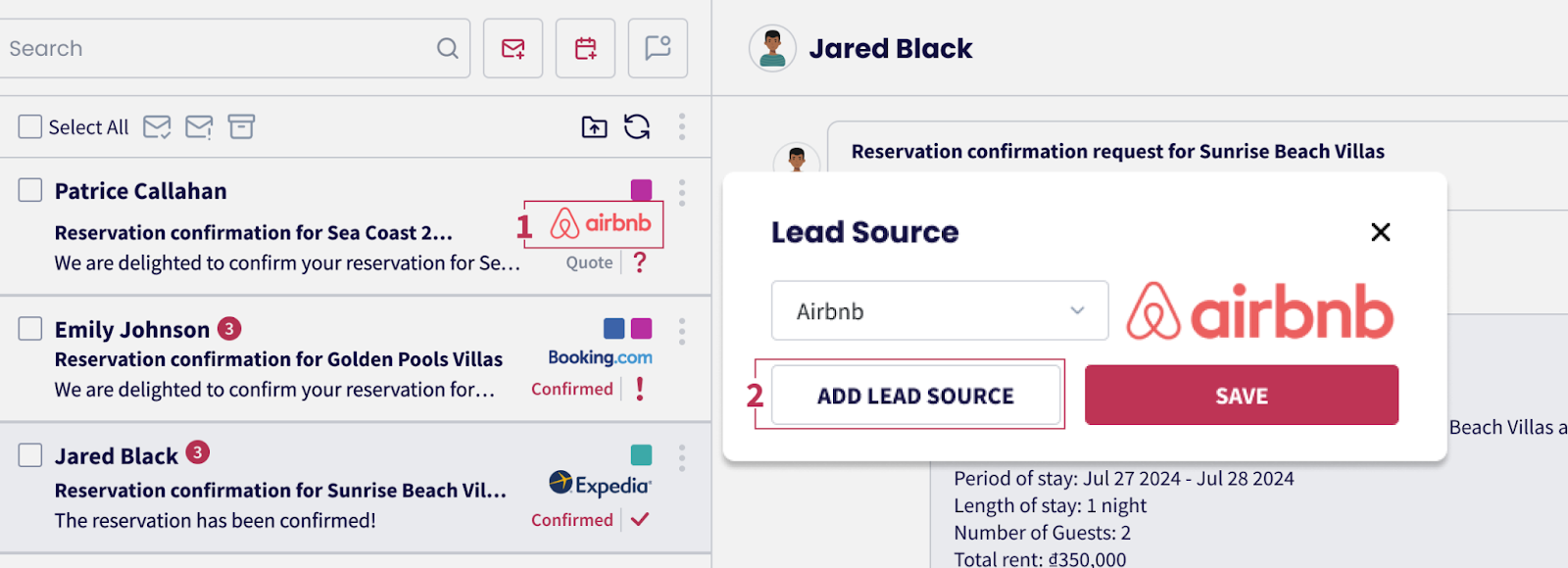This screenshot has height=568, width=1568.
Task: Check the Select All checkbox
Action: [30, 126]
